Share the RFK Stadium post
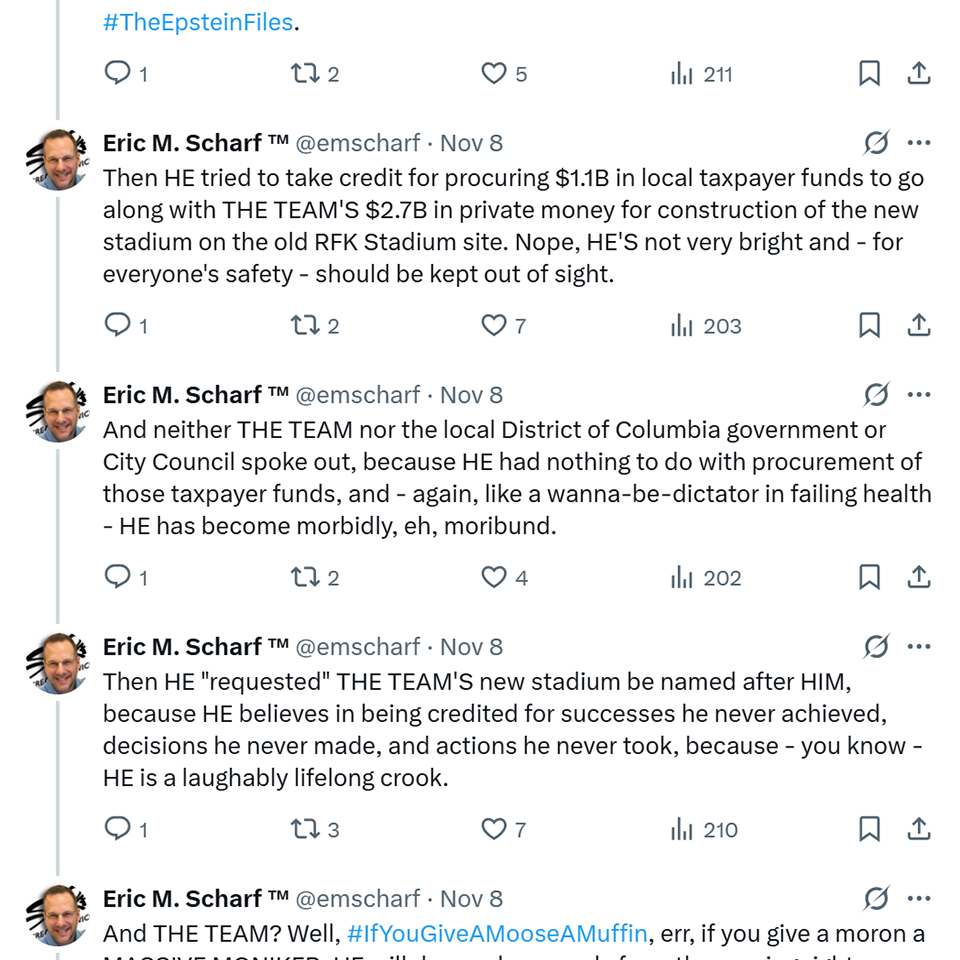960x960 pixels. 919,325
